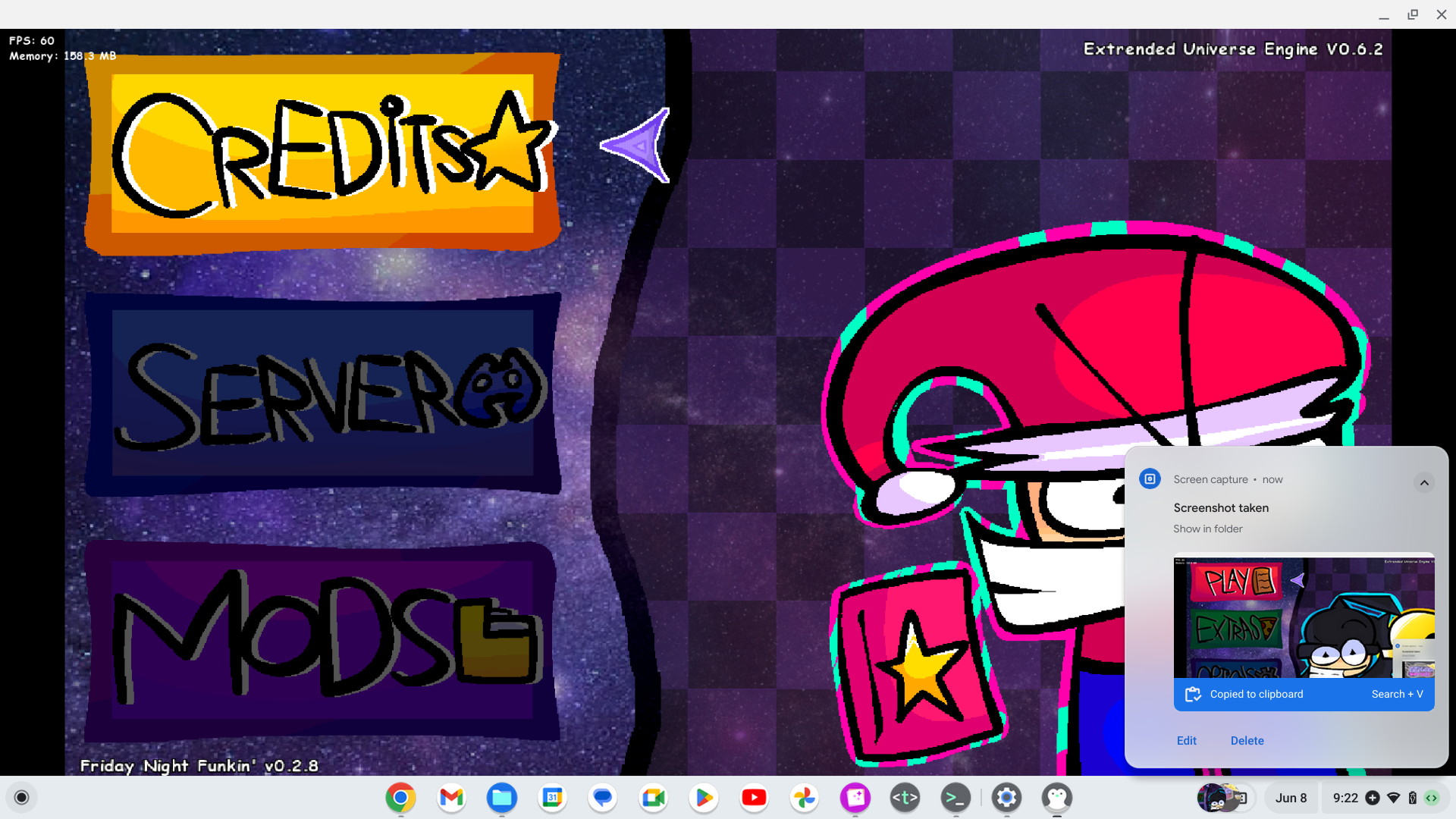Open Google Chrome from the shelf
This screenshot has width=1456, height=819.
pyautogui.click(x=400, y=798)
